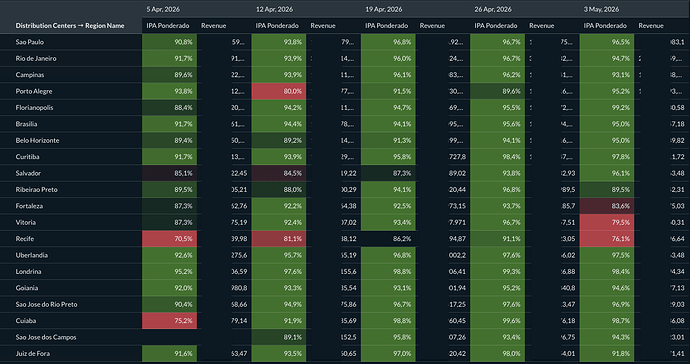The image size is (690, 364).
Task: Click the Revenue header under 19 Apr, 2026
Action: [x=432, y=26]
